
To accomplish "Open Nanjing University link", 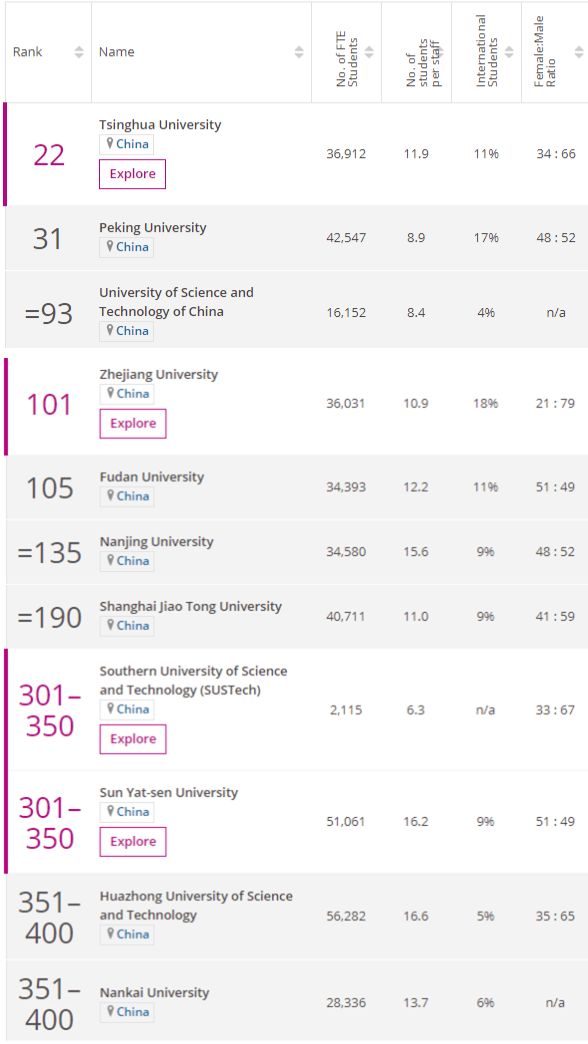I will point(156,541).
